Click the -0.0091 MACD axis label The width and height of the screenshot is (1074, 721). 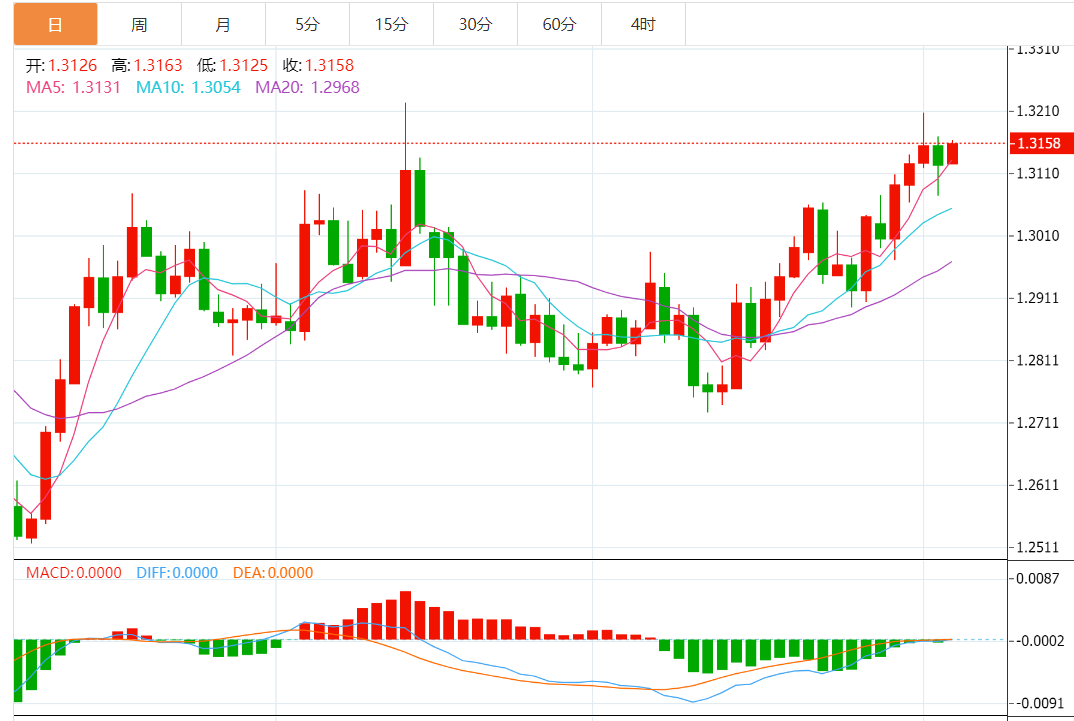click(x=1039, y=703)
